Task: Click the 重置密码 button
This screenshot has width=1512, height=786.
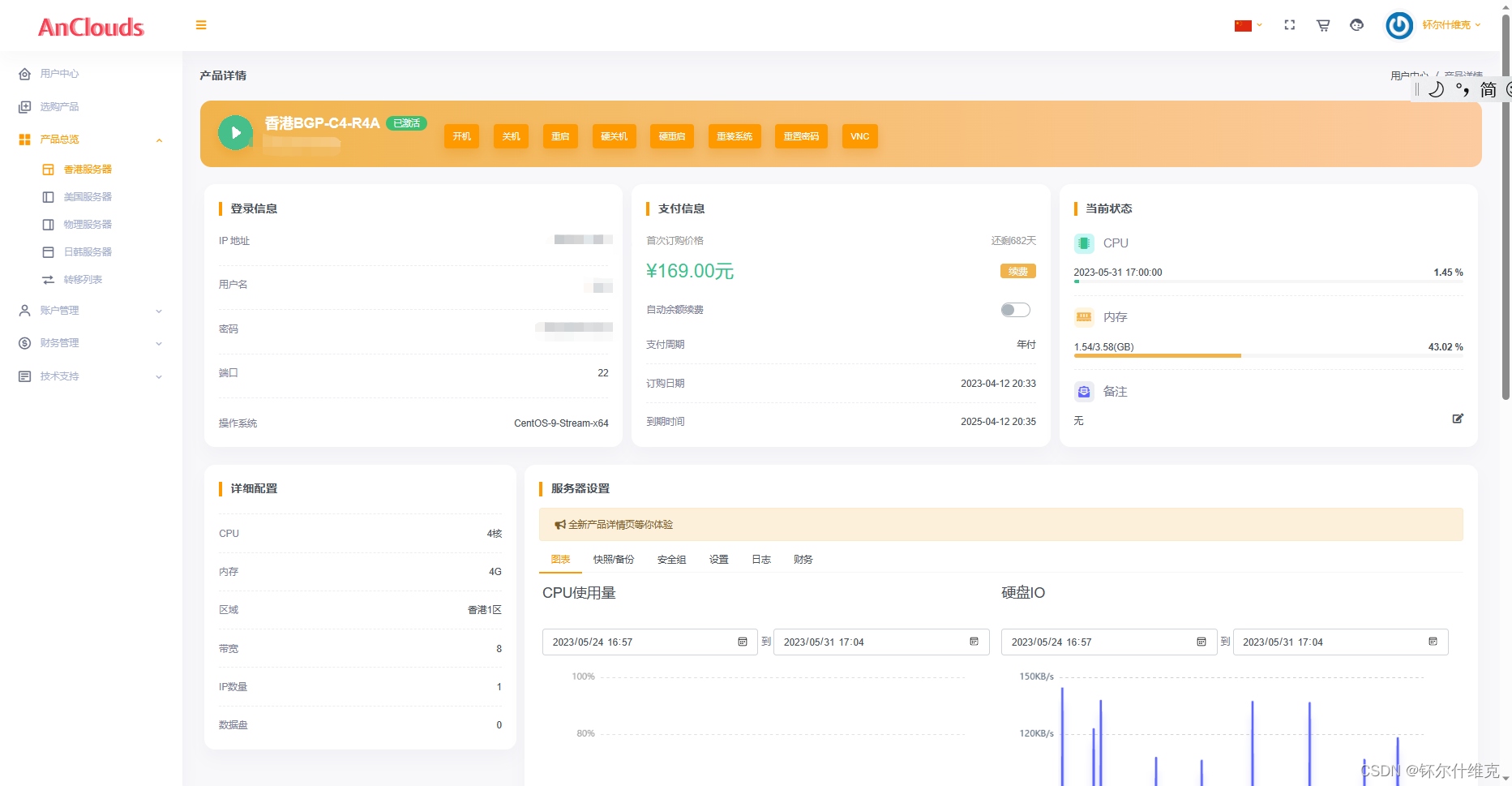Action: coord(801,136)
